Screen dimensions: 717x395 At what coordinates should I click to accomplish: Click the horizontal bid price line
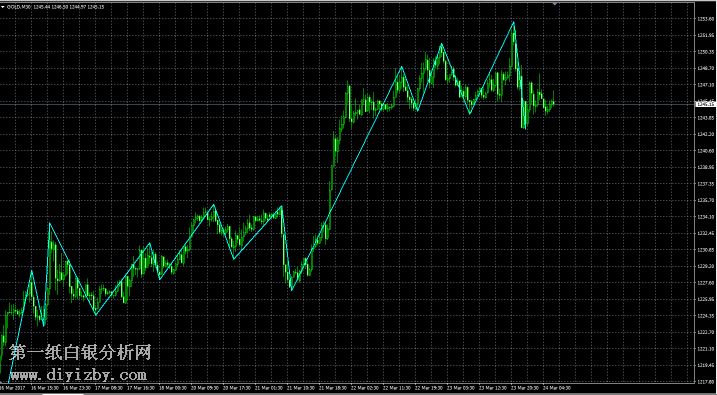(x=348, y=104)
